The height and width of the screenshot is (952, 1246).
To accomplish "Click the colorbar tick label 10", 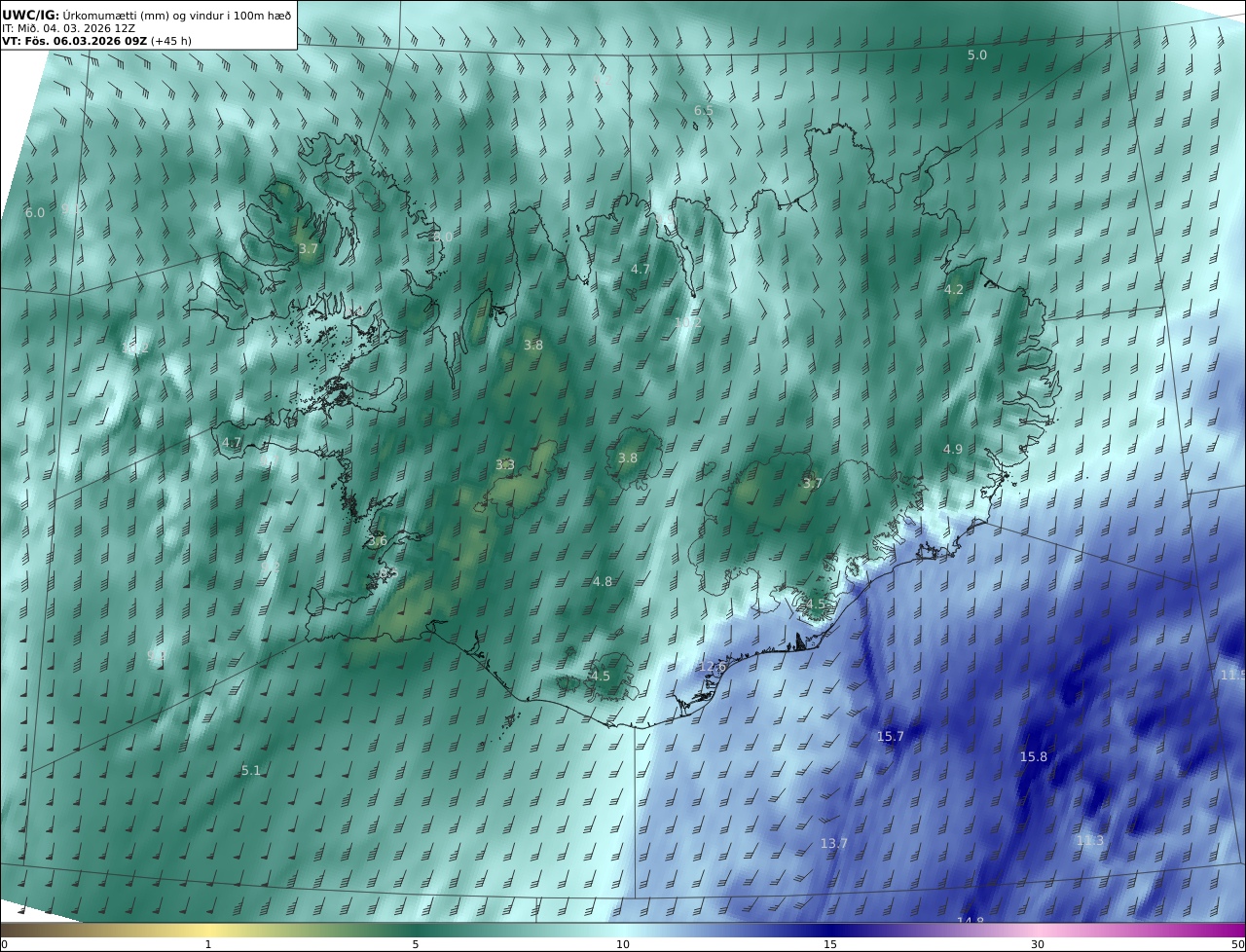I will tap(623, 944).
